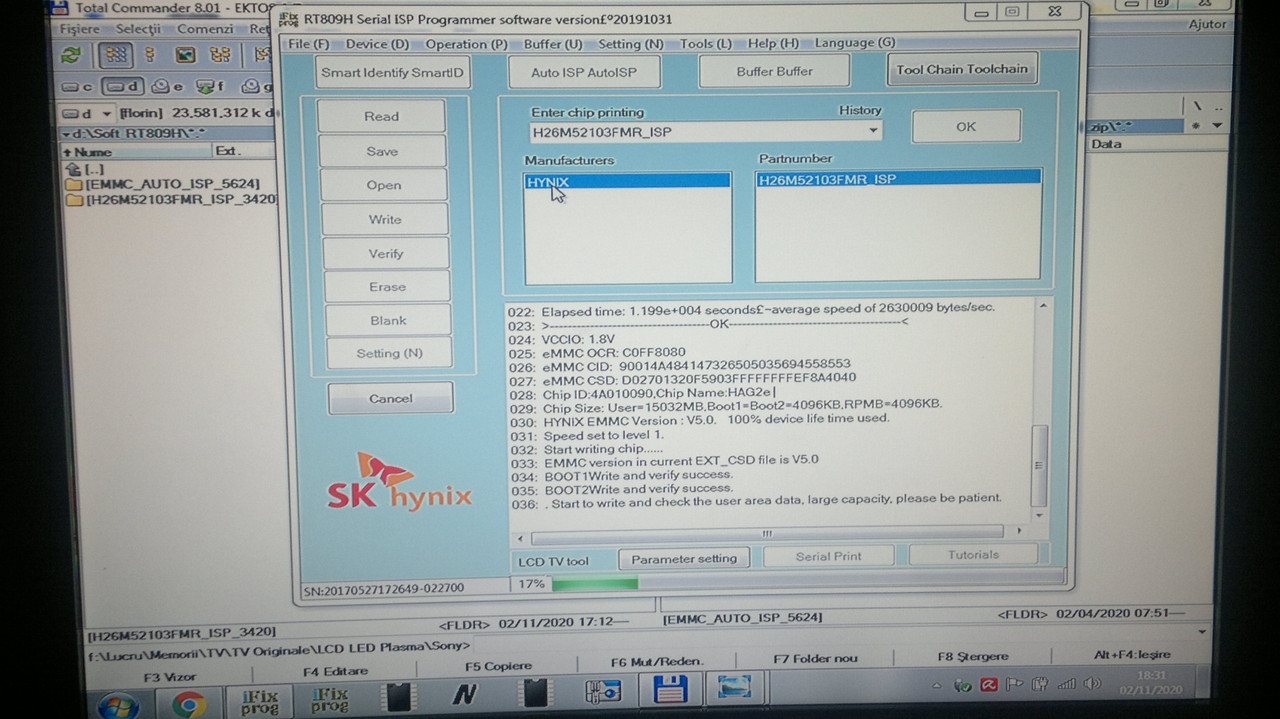Click the Serial Print button

coord(828,556)
